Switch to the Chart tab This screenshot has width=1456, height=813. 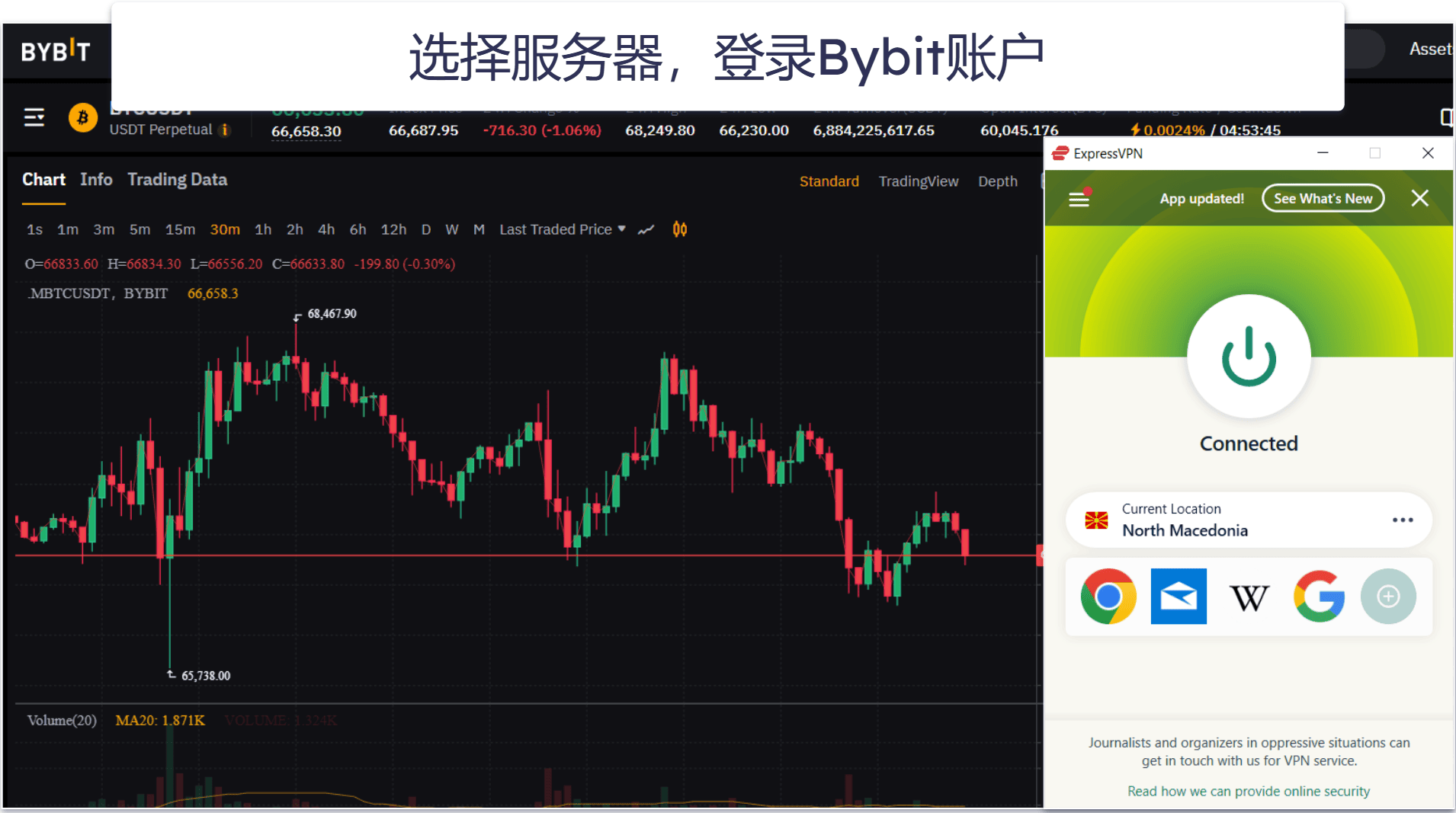click(43, 180)
